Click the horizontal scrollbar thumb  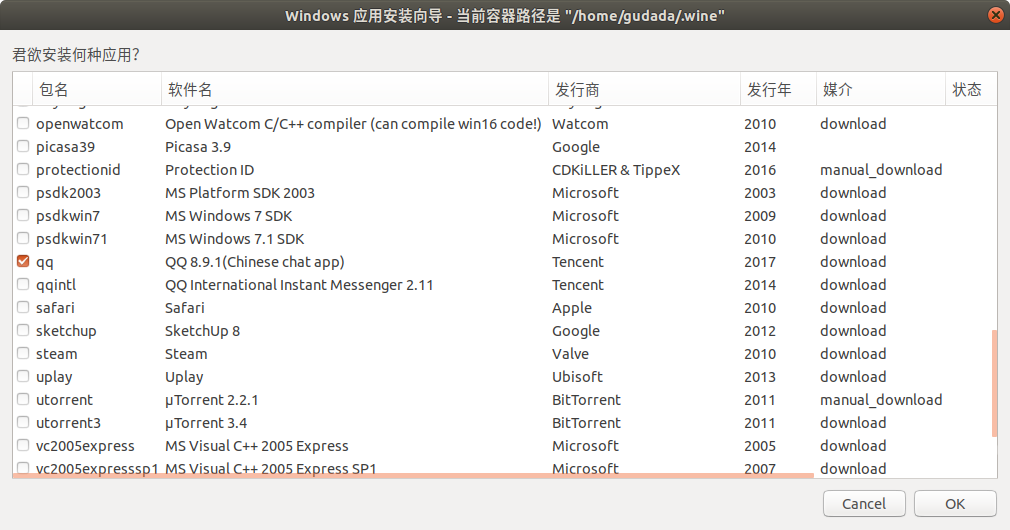pos(413,476)
